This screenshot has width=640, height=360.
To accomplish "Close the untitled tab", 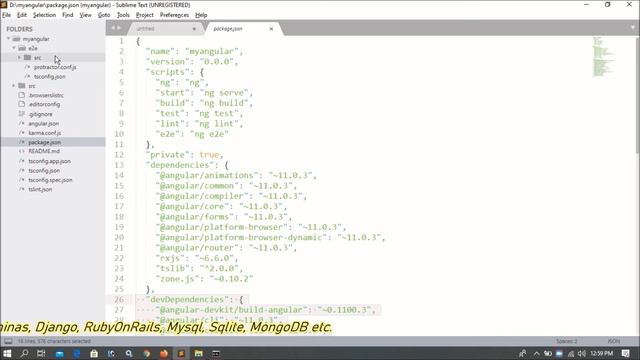I will (194, 29).
